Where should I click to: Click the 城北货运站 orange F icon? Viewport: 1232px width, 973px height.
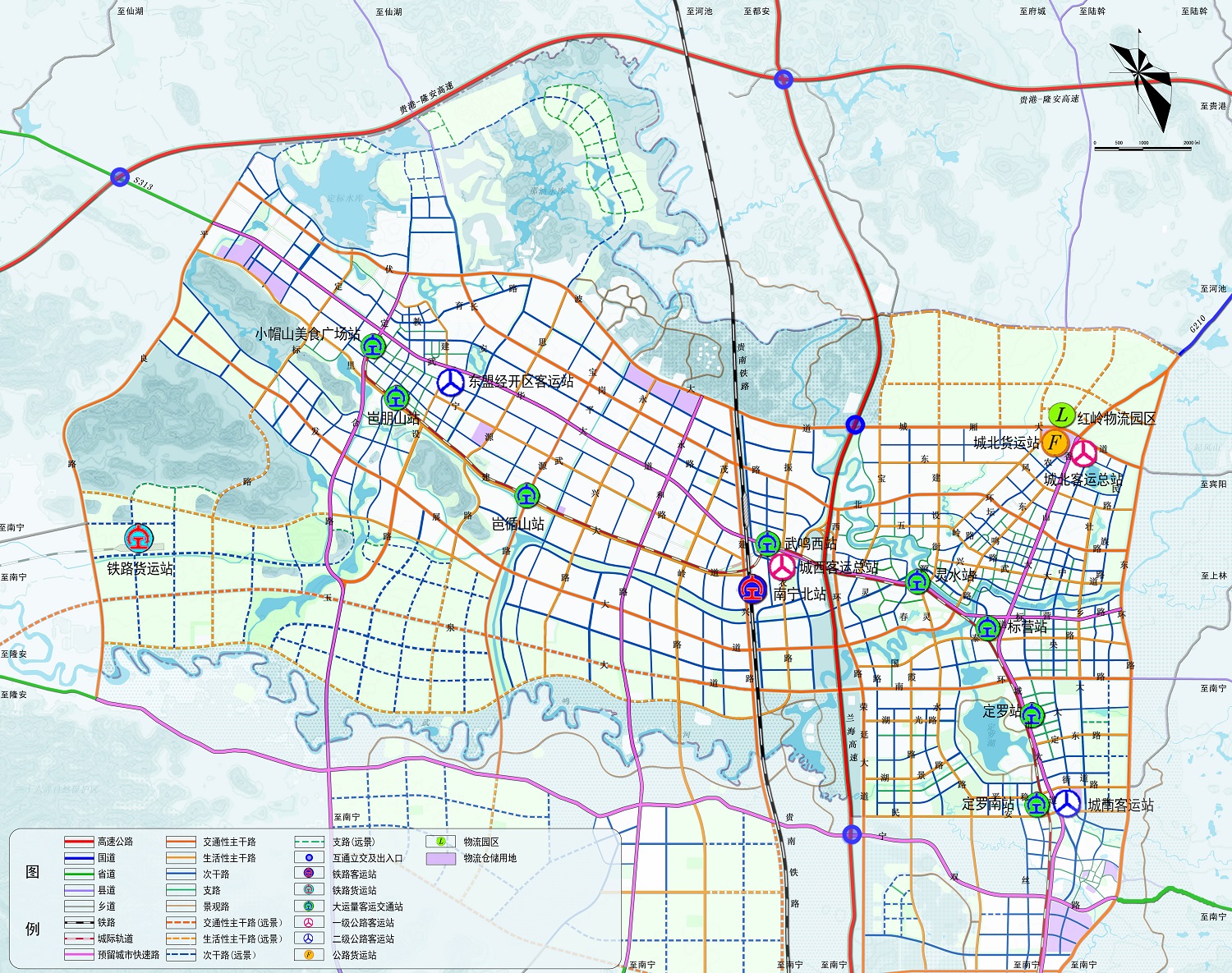pos(1055,443)
